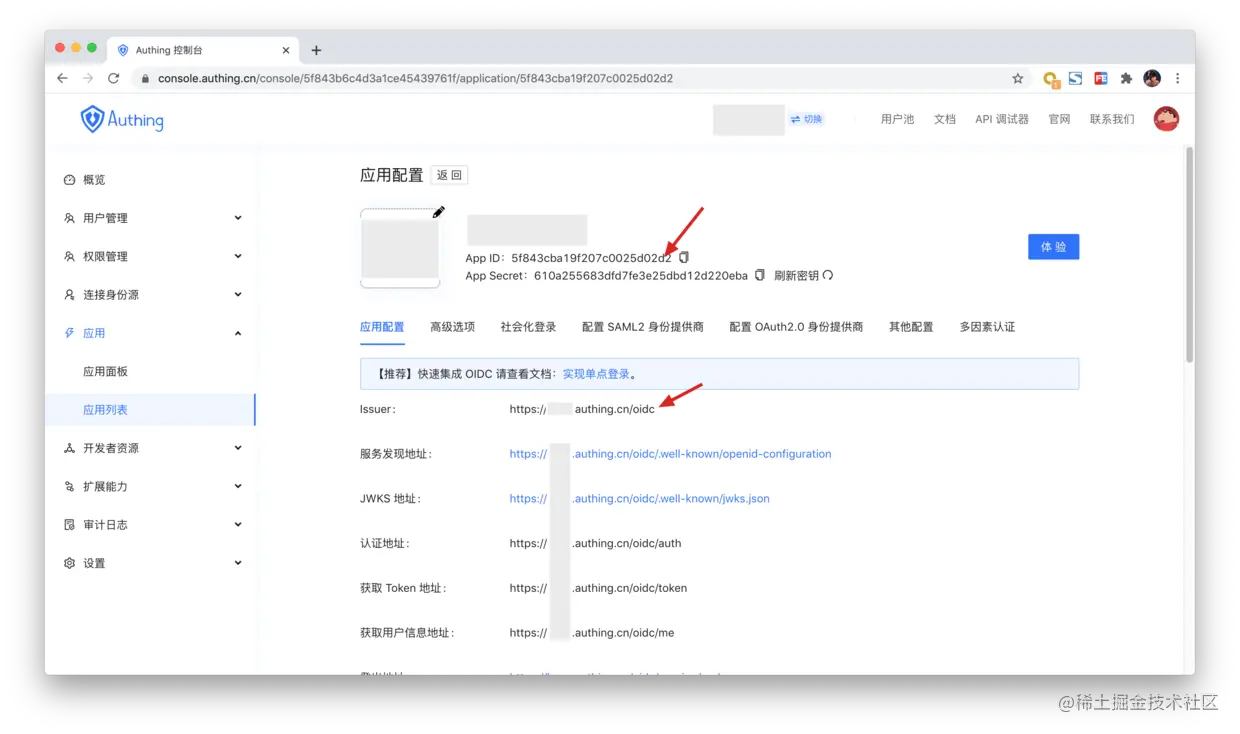This screenshot has height=734, width=1240.
Task: Click the overview dashboard icon in sidebar
Action: pyautogui.click(x=69, y=180)
